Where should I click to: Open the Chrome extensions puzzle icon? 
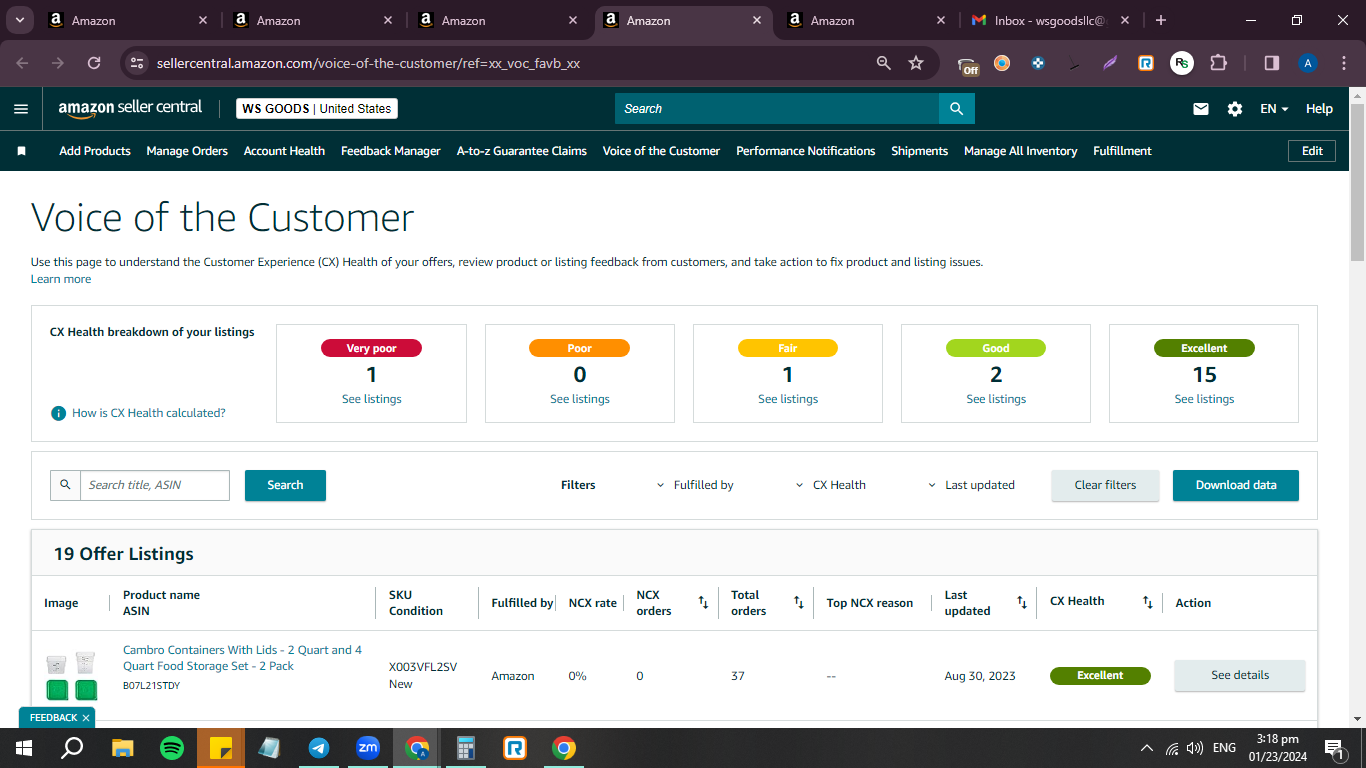pyautogui.click(x=1218, y=63)
